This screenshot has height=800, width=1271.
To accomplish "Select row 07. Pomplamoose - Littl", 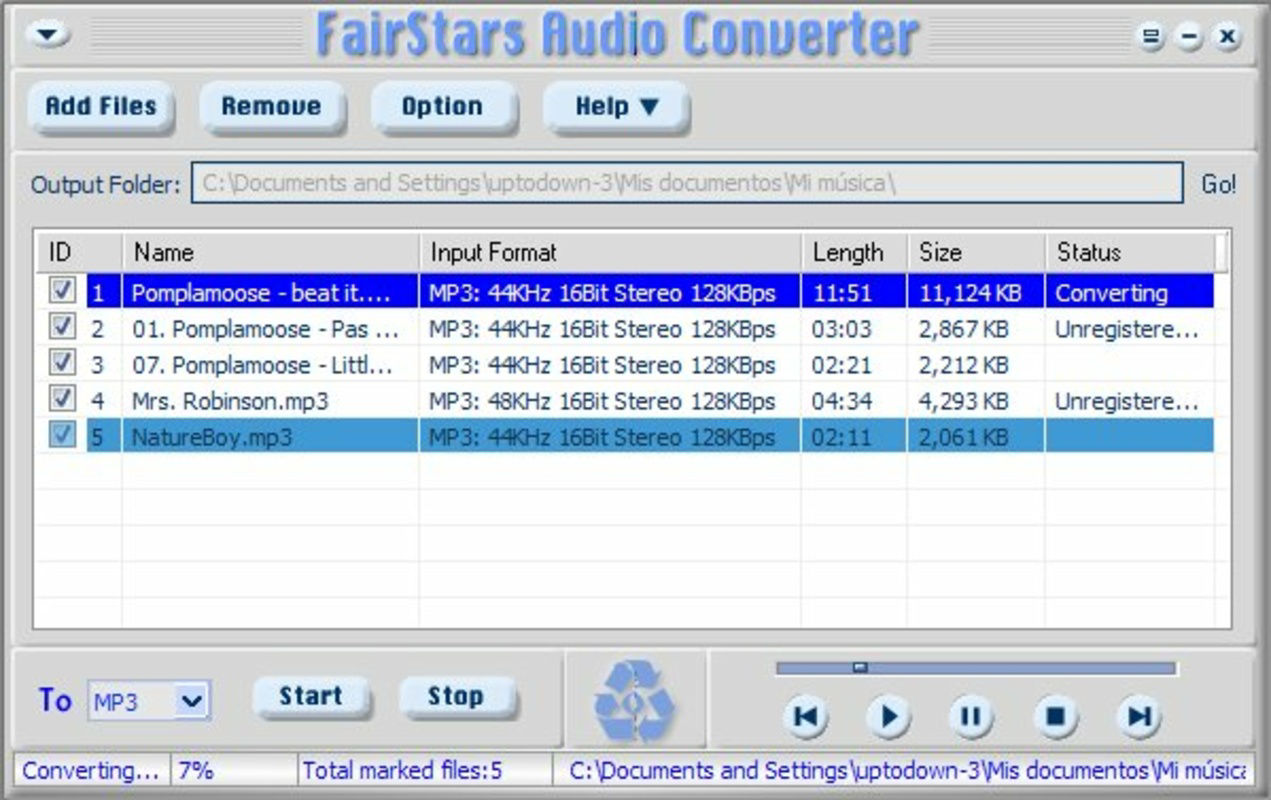I will (625, 364).
